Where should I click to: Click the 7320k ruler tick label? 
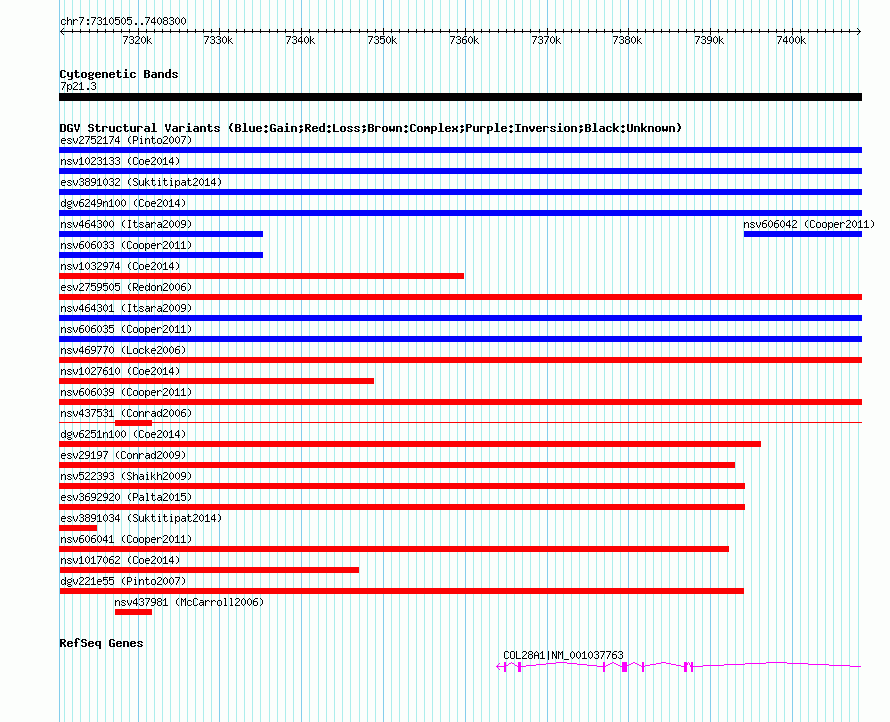(x=137, y=40)
